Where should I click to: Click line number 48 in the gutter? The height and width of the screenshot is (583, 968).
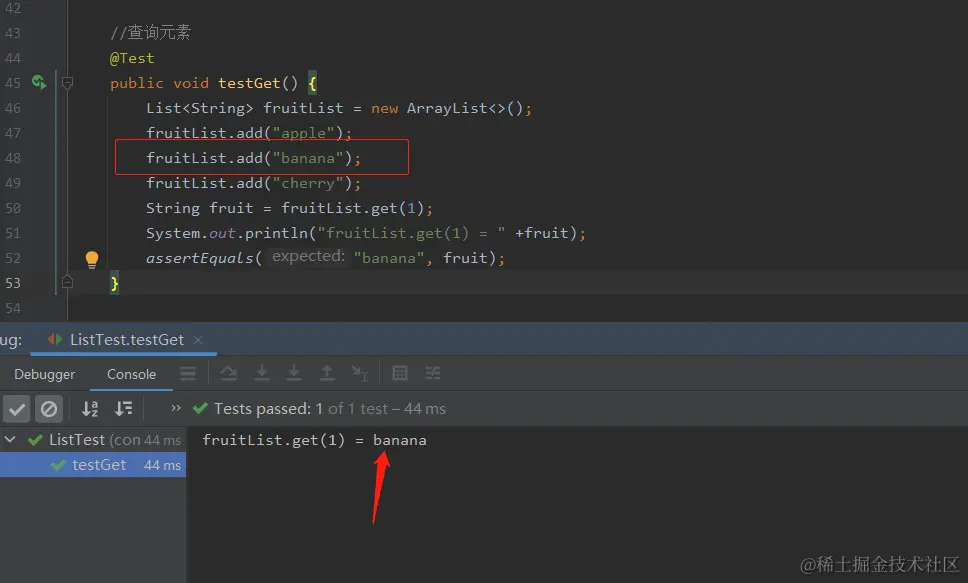pos(12,158)
